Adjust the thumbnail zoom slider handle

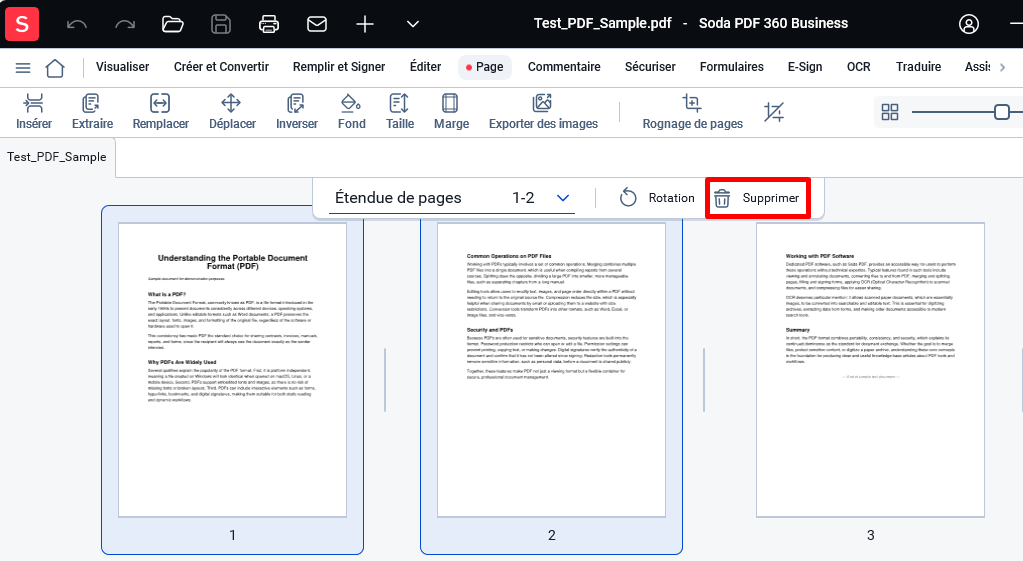click(1001, 112)
